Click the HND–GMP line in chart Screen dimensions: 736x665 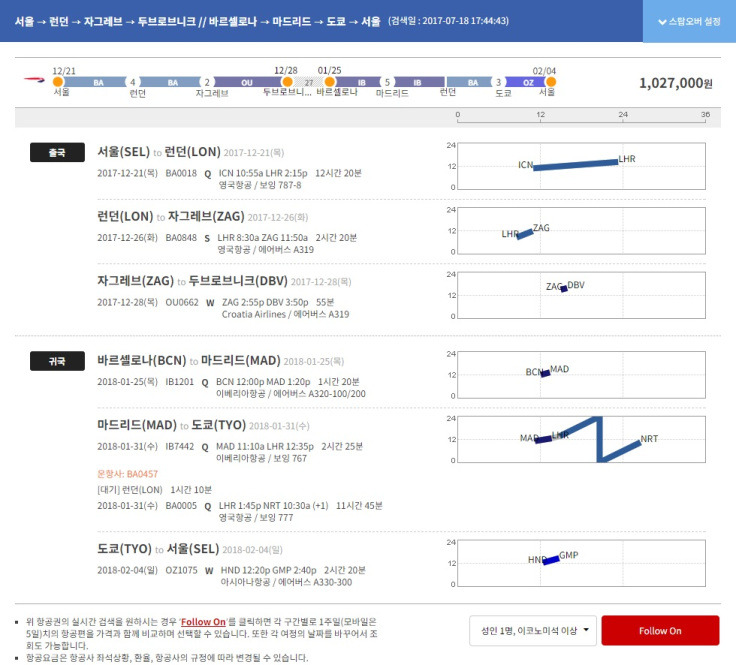pos(551,560)
